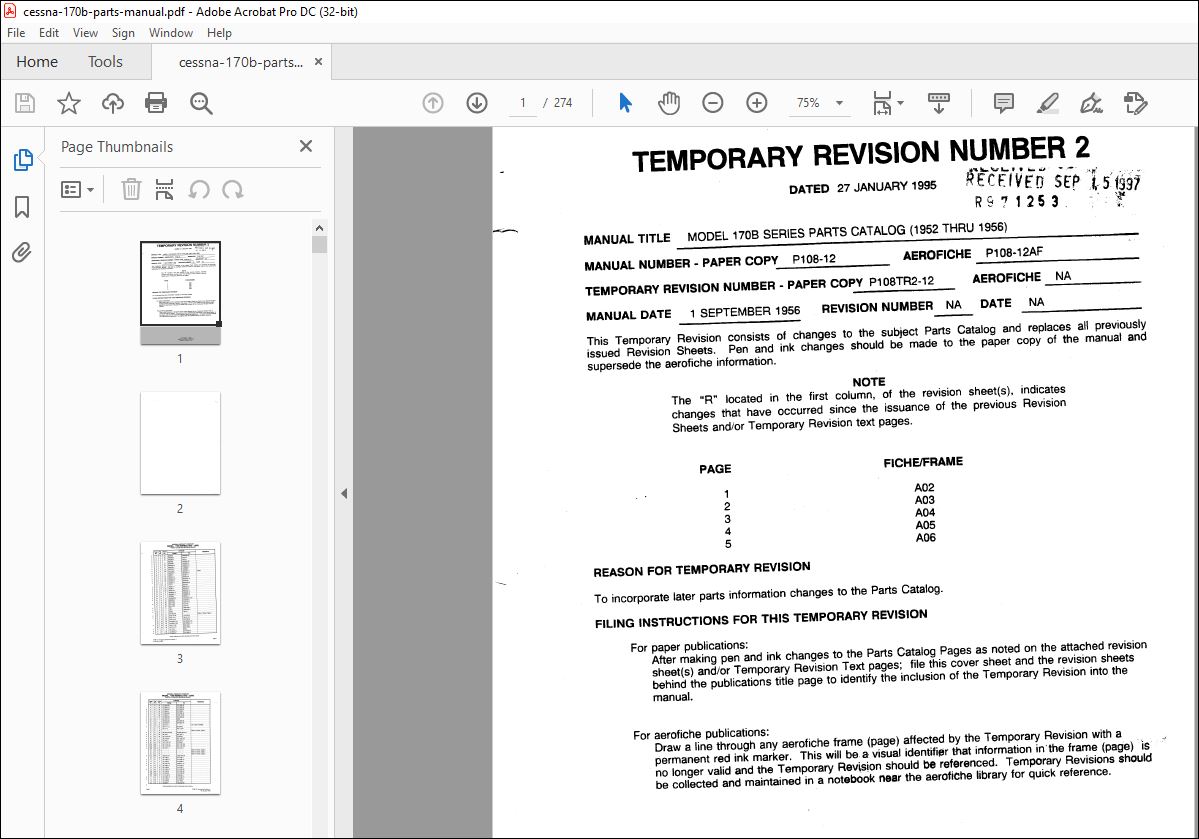Open the Window menu

(x=171, y=33)
